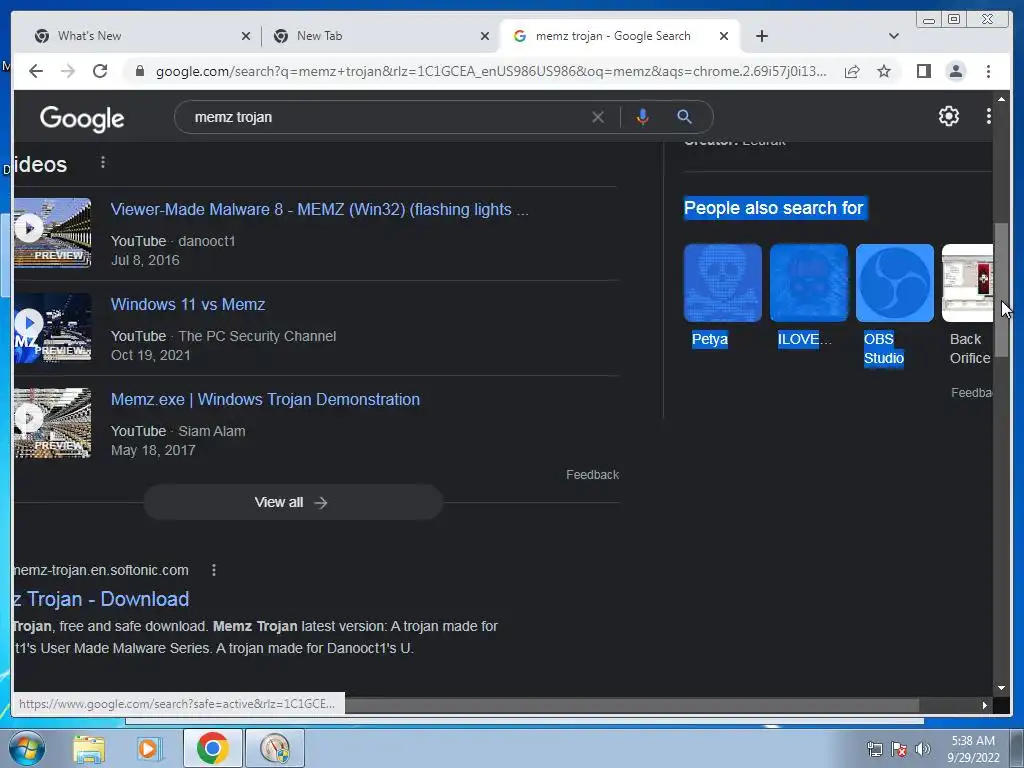
Task: Open Windows Explorer from taskbar
Action: [x=88, y=748]
